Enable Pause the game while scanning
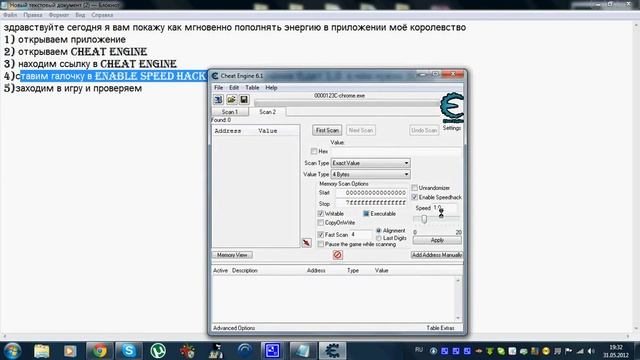Image resolution: width=640 pixels, height=360 pixels. 321,244
